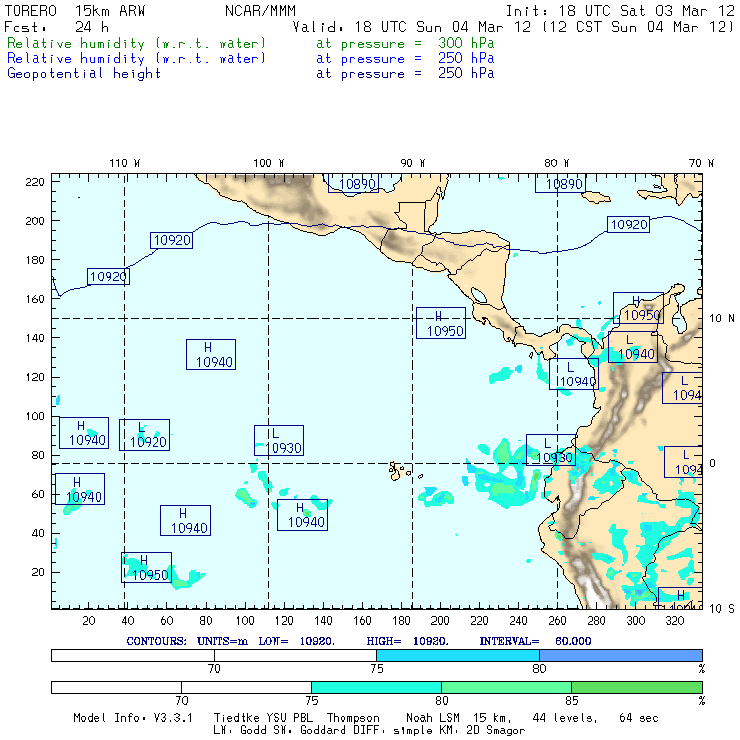
Task: Click the '100 W' longitude label
Action: point(269,163)
